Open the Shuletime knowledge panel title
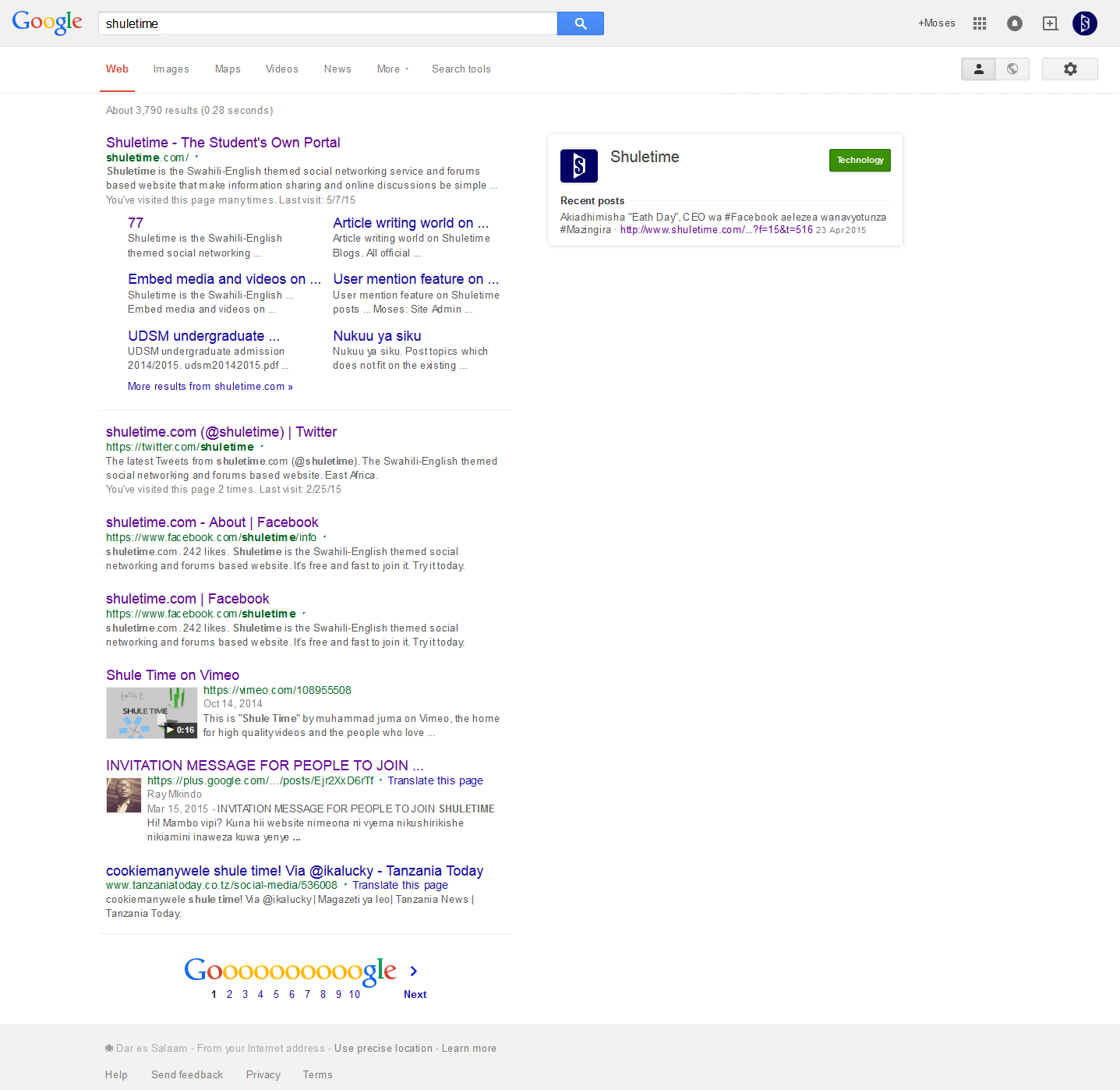Image resolution: width=1120 pixels, height=1090 pixels. click(645, 157)
